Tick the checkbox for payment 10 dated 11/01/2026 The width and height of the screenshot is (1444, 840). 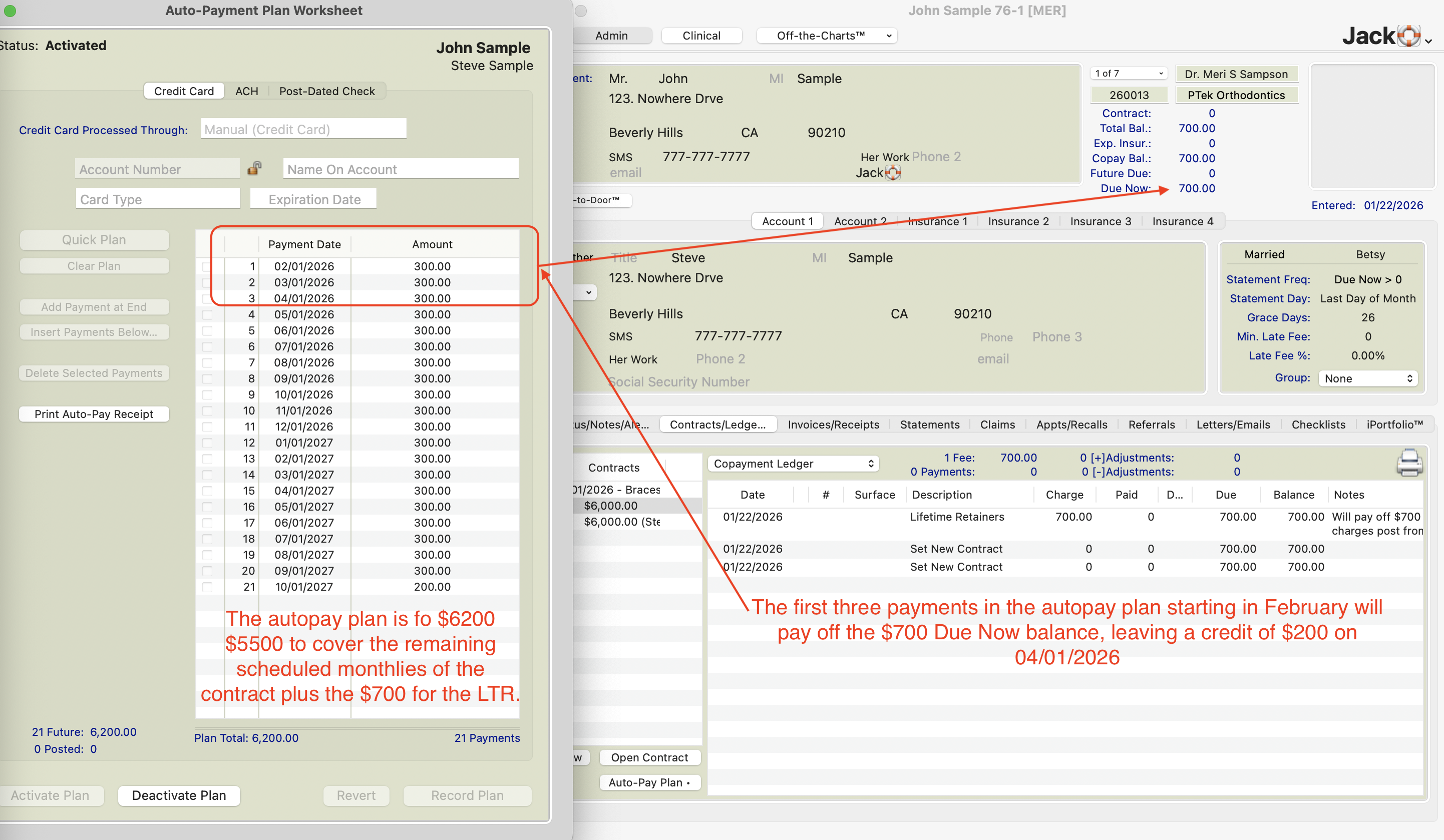click(207, 411)
